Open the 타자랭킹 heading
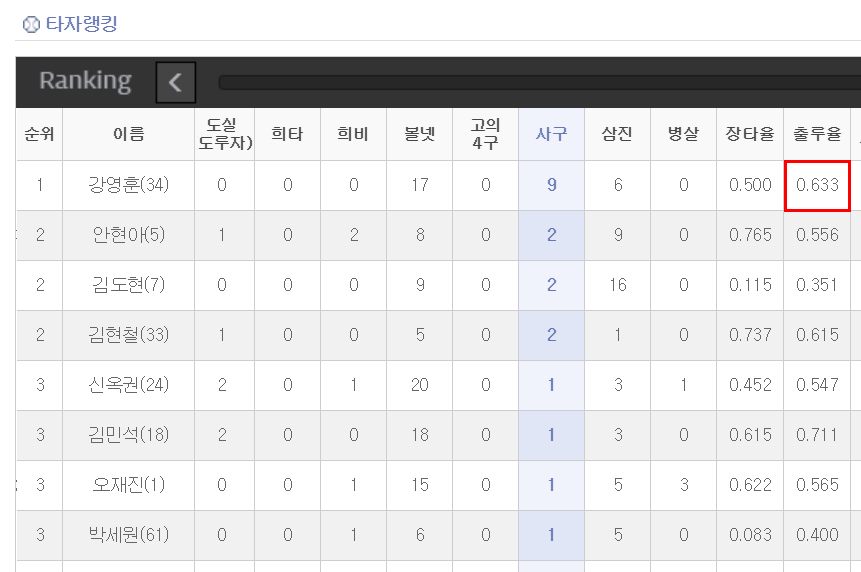The height and width of the screenshot is (572, 861). 81,24
